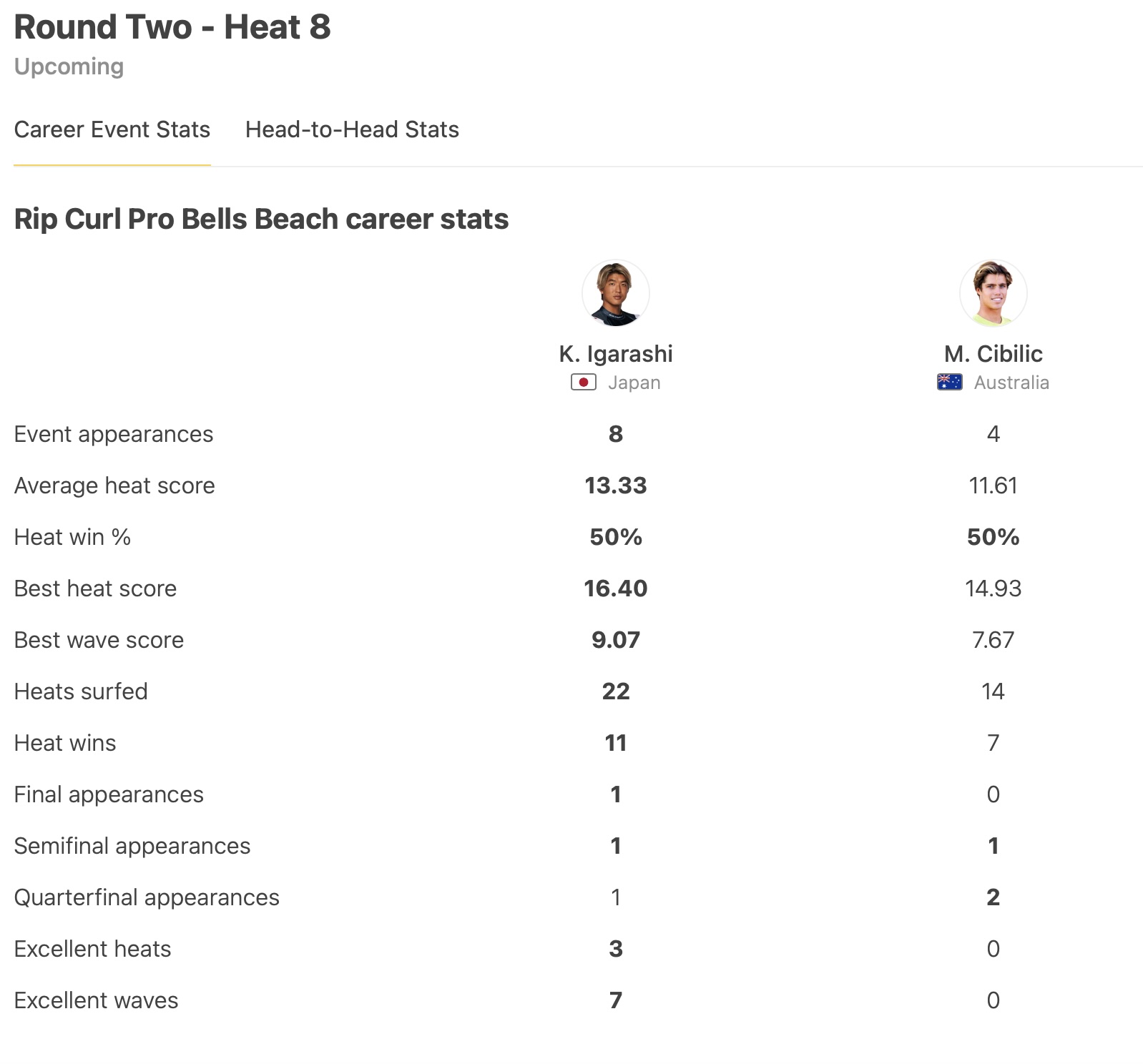This screenshot has height=1064, width=1143.
Task: Click Cibilic's 14.93 best heat score
Action: (x=993, y=588)
